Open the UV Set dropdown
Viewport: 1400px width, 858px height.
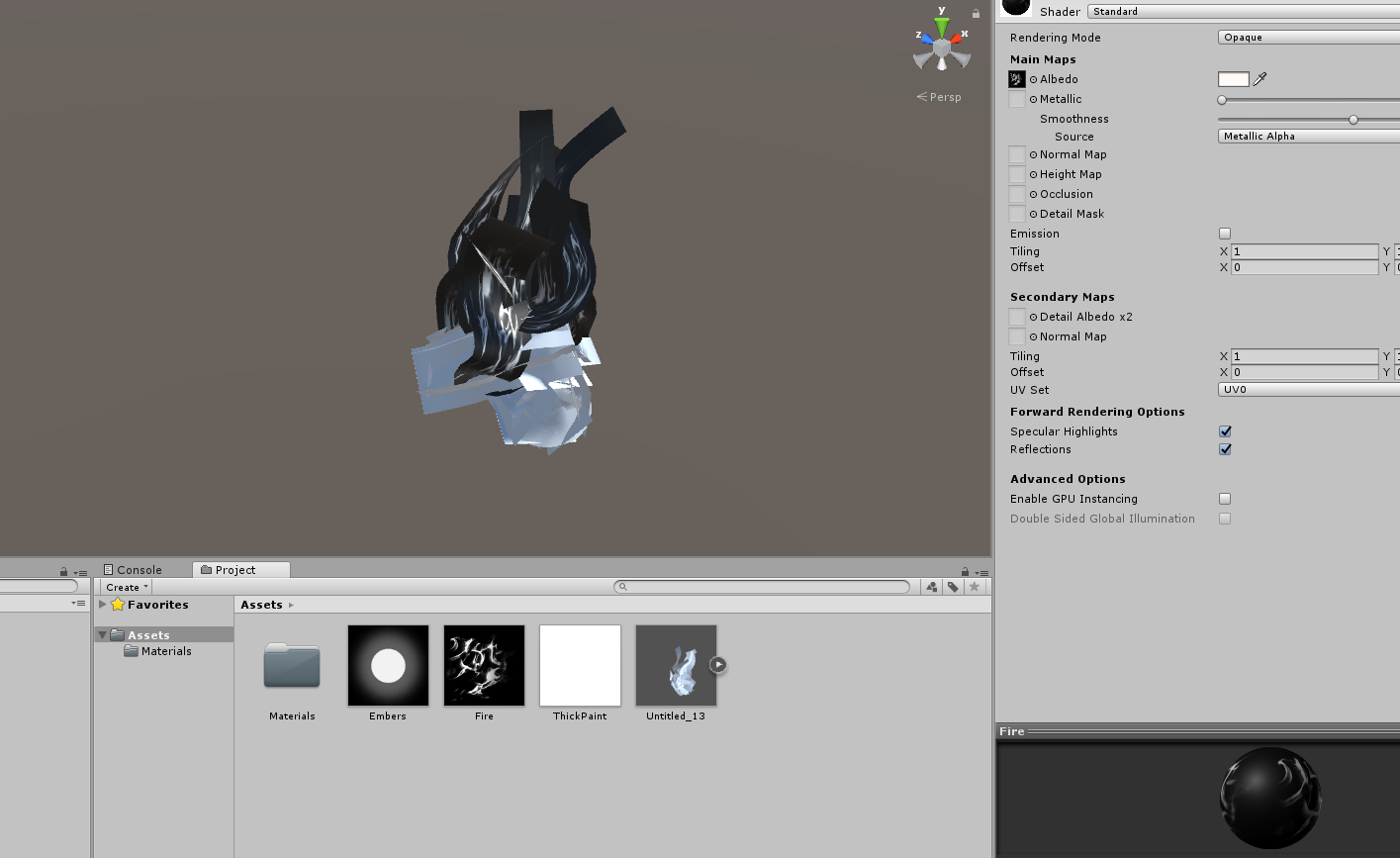point(1306,389)
